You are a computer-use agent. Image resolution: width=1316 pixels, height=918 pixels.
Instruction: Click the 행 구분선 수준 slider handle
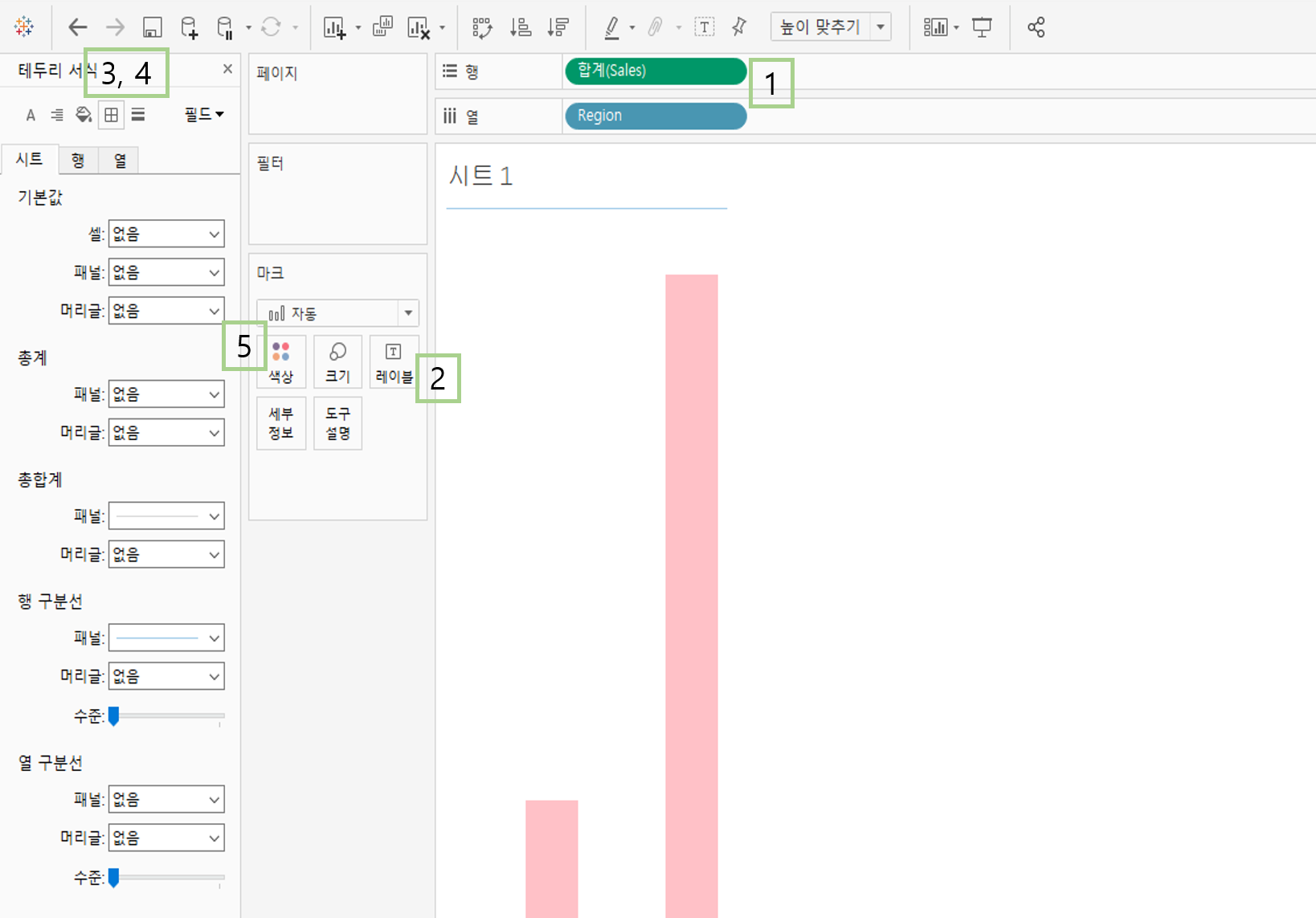coord(114,716)
